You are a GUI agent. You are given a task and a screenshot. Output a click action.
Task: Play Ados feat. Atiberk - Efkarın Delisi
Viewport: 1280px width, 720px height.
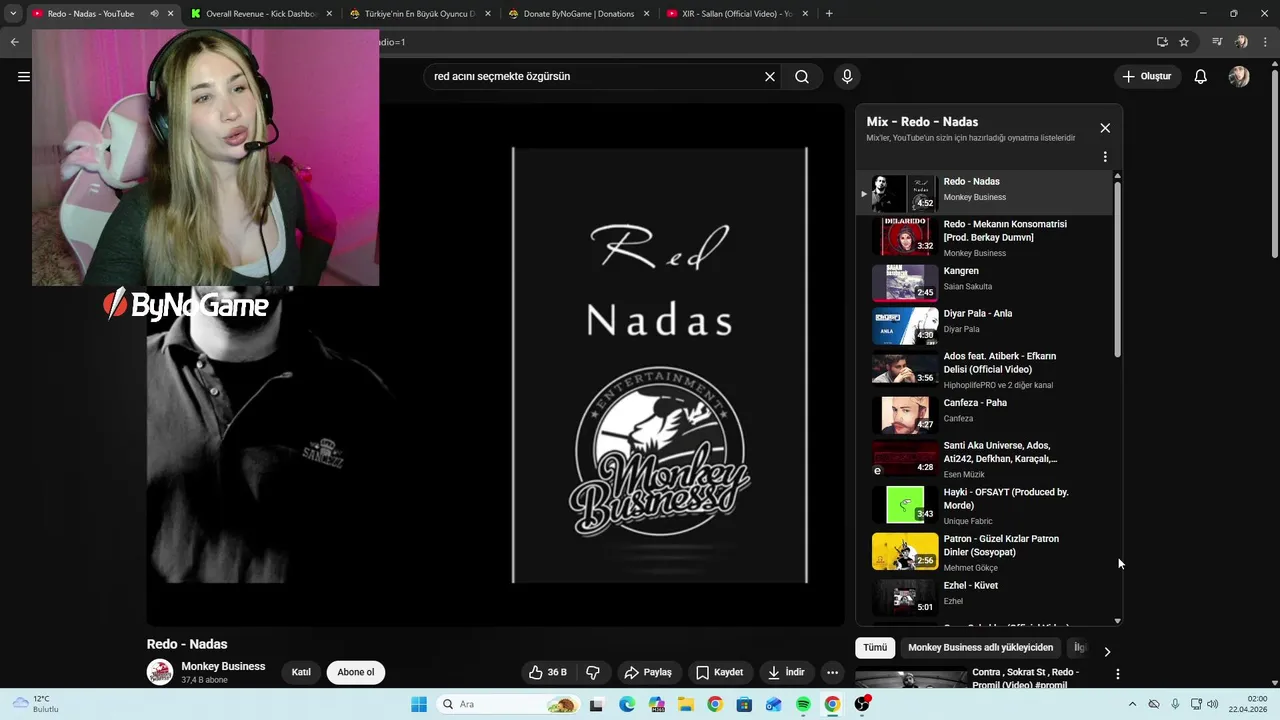[x=985, y=369]
